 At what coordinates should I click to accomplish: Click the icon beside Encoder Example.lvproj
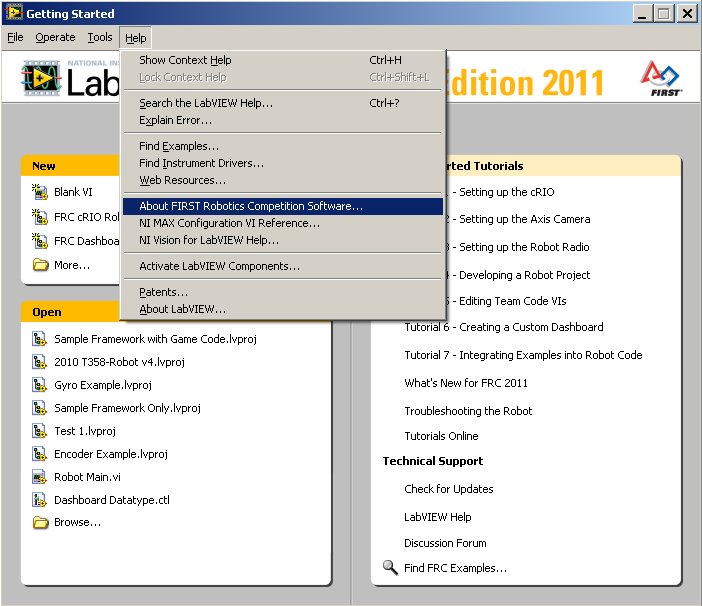tap(39, 454)
